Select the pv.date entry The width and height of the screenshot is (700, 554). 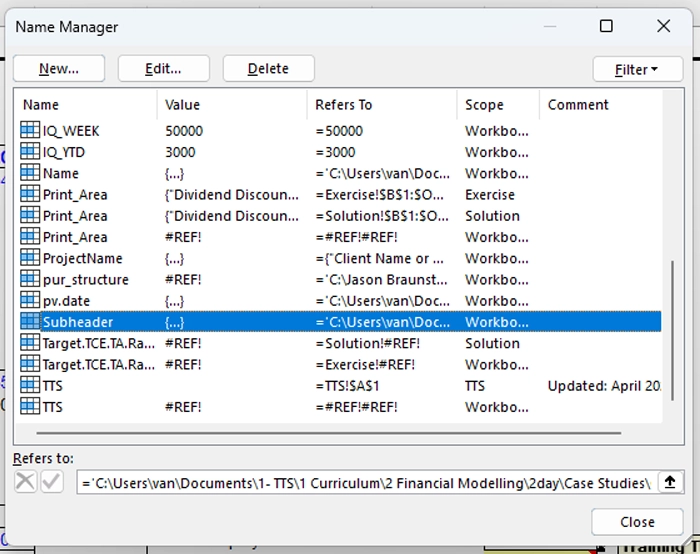pos(340,300)
